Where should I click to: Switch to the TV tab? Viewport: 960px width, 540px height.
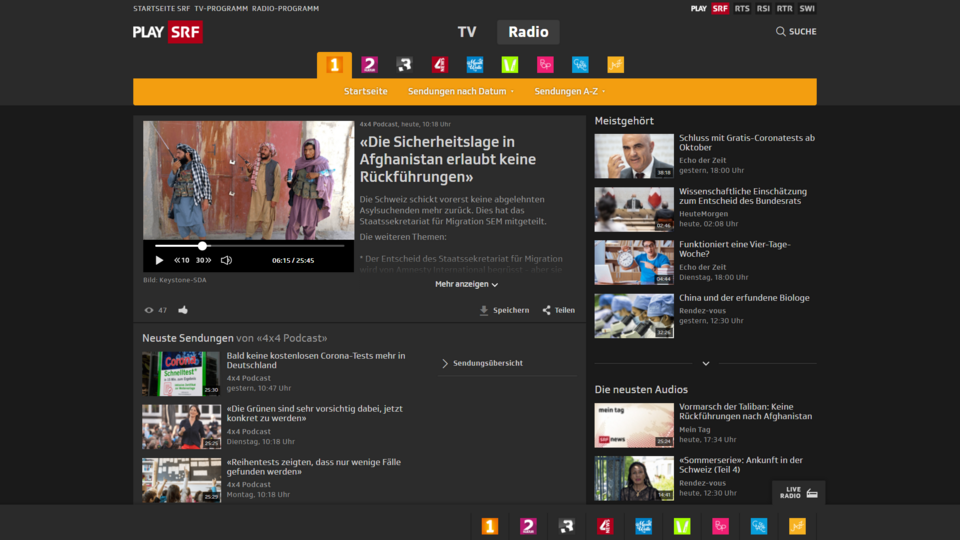[x=467, y=32]
